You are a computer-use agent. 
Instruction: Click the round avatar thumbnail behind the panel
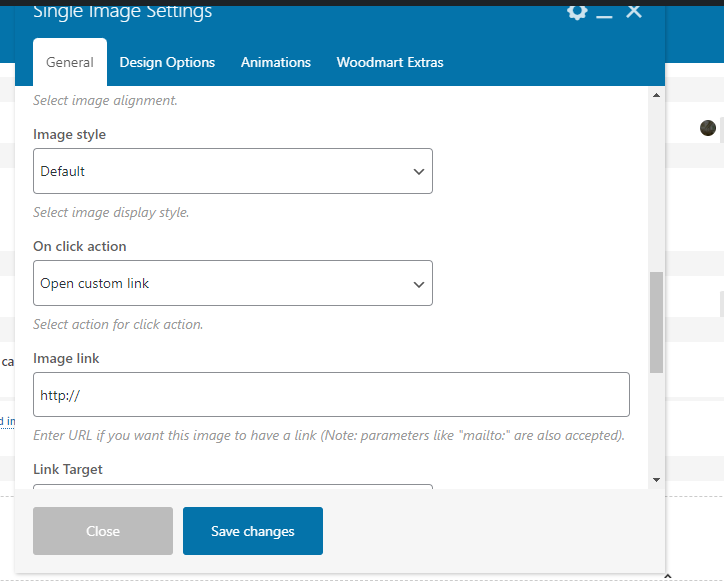(708, 128)
